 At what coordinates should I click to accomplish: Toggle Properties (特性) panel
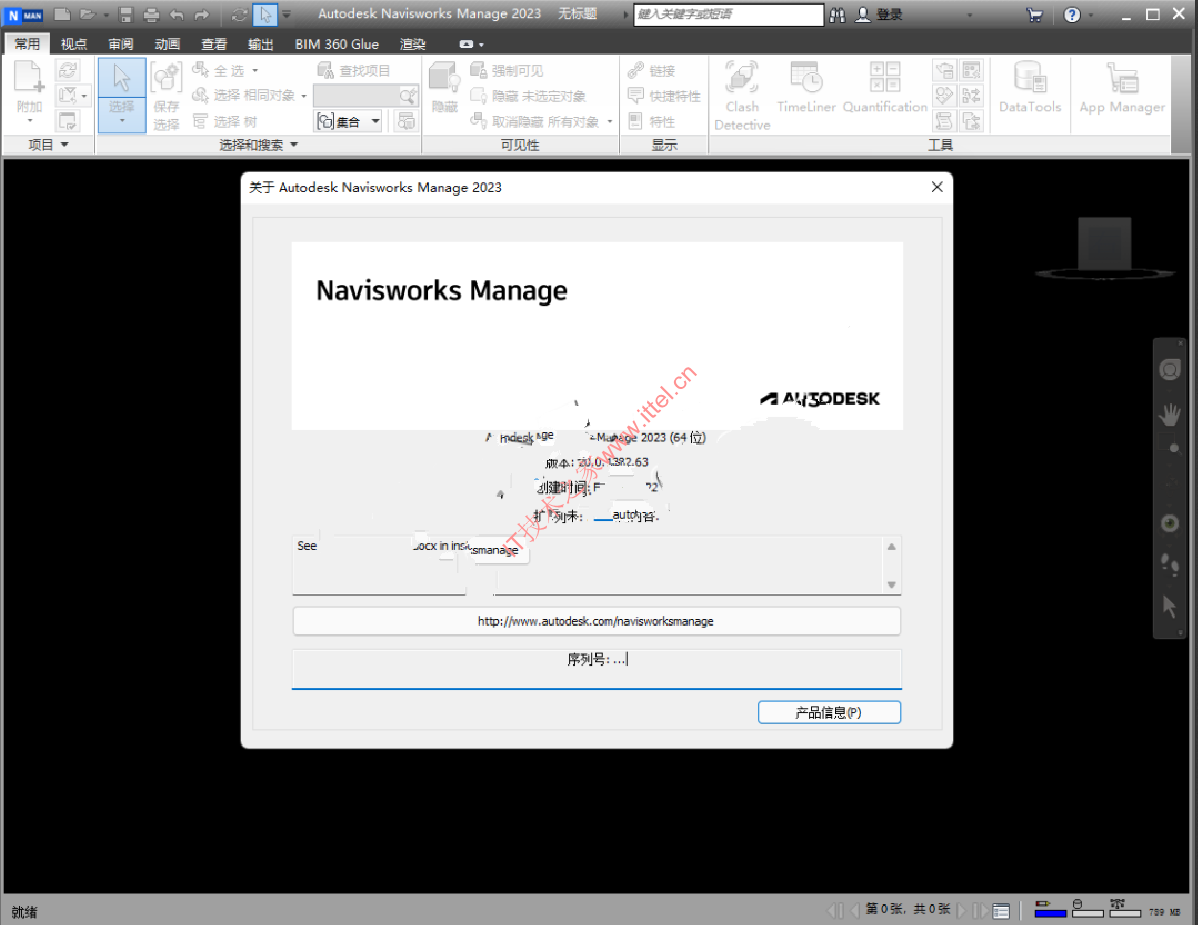[x=652, y=121]
